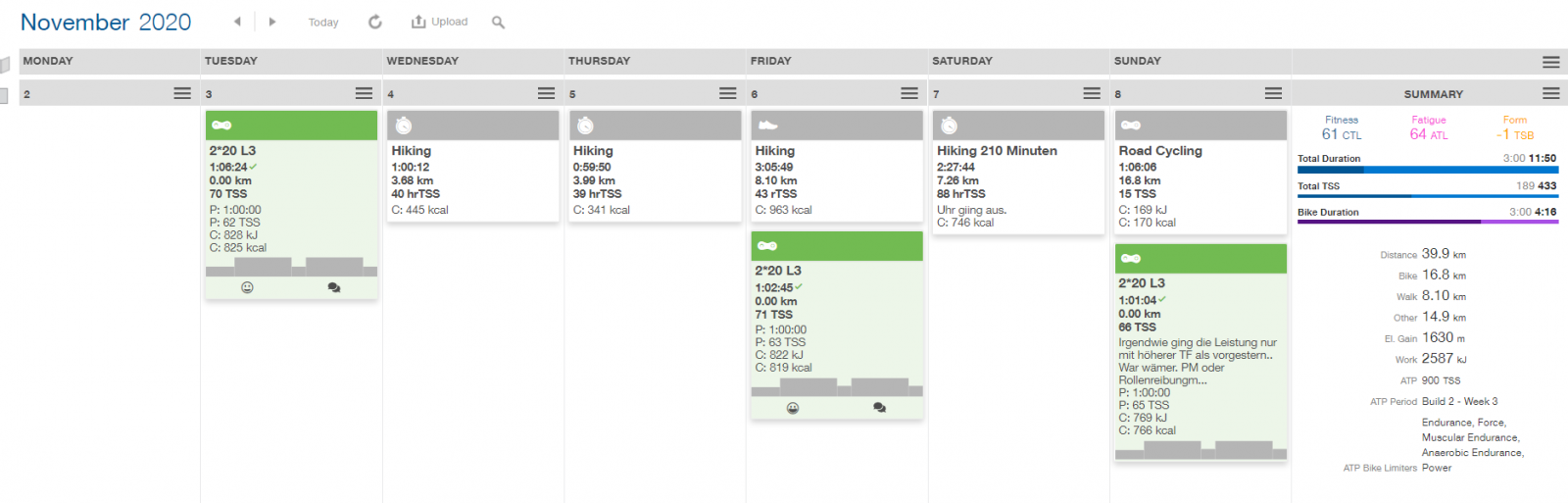The image size is (1568, 503).
Task: Click smiley feeling icon on Tuesday workout
Action: point(247,287)
